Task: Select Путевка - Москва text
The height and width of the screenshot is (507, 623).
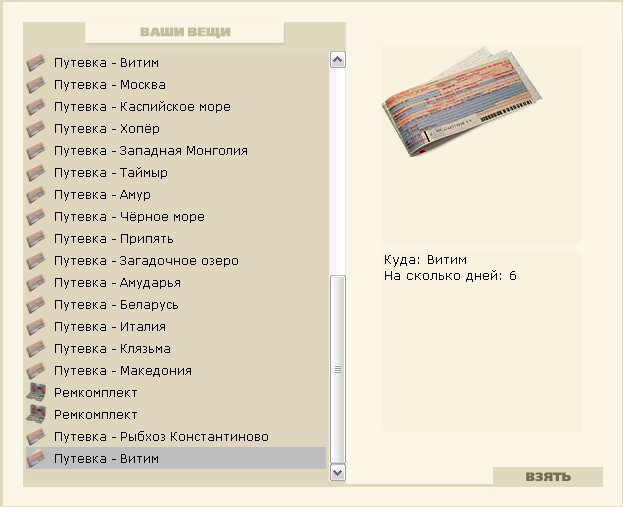Action: click(x=110, y=85)
